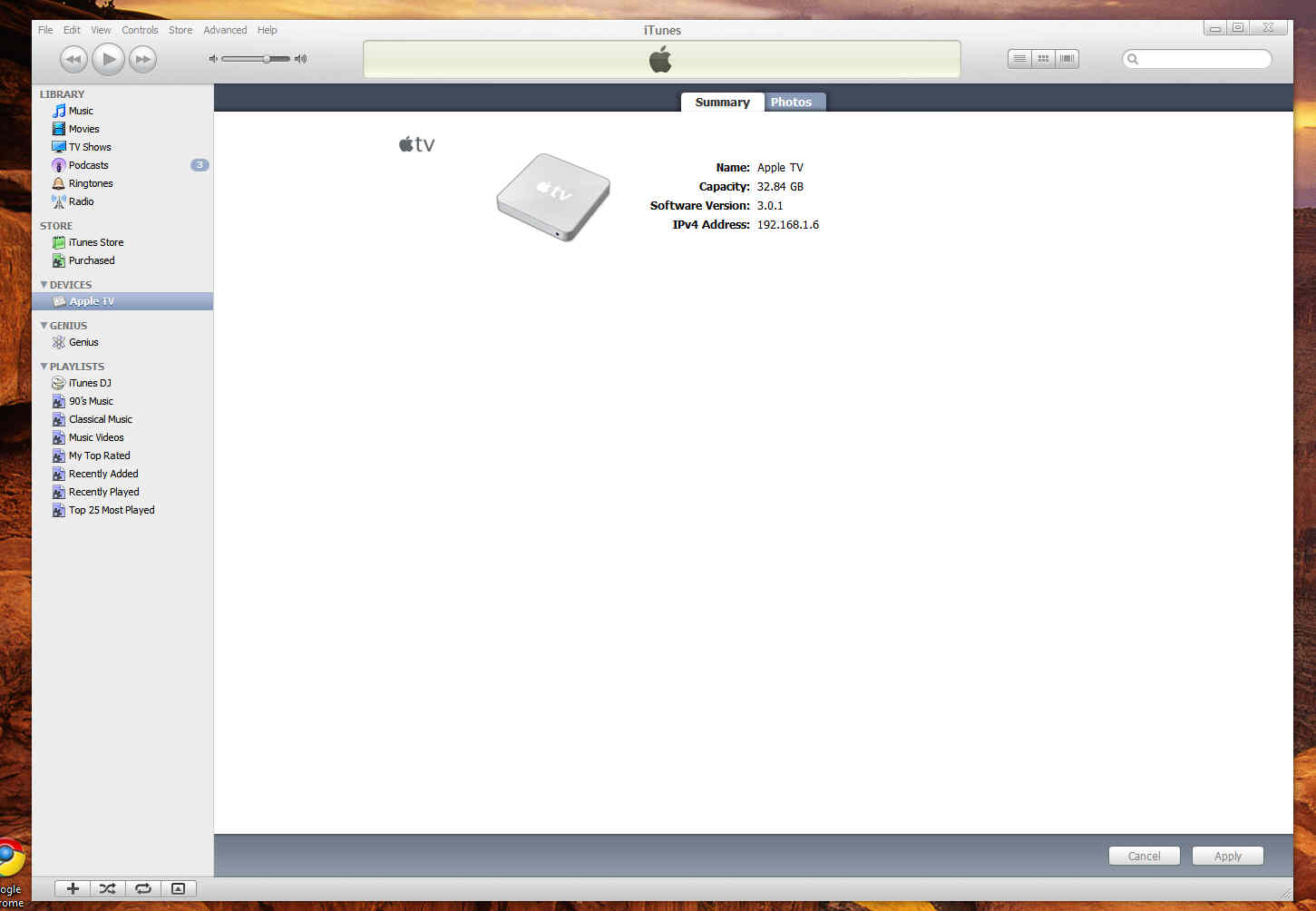Switch to Grid view button
The height and width of the screenshot is (911, 1316).
click(x=1043, y=59)
